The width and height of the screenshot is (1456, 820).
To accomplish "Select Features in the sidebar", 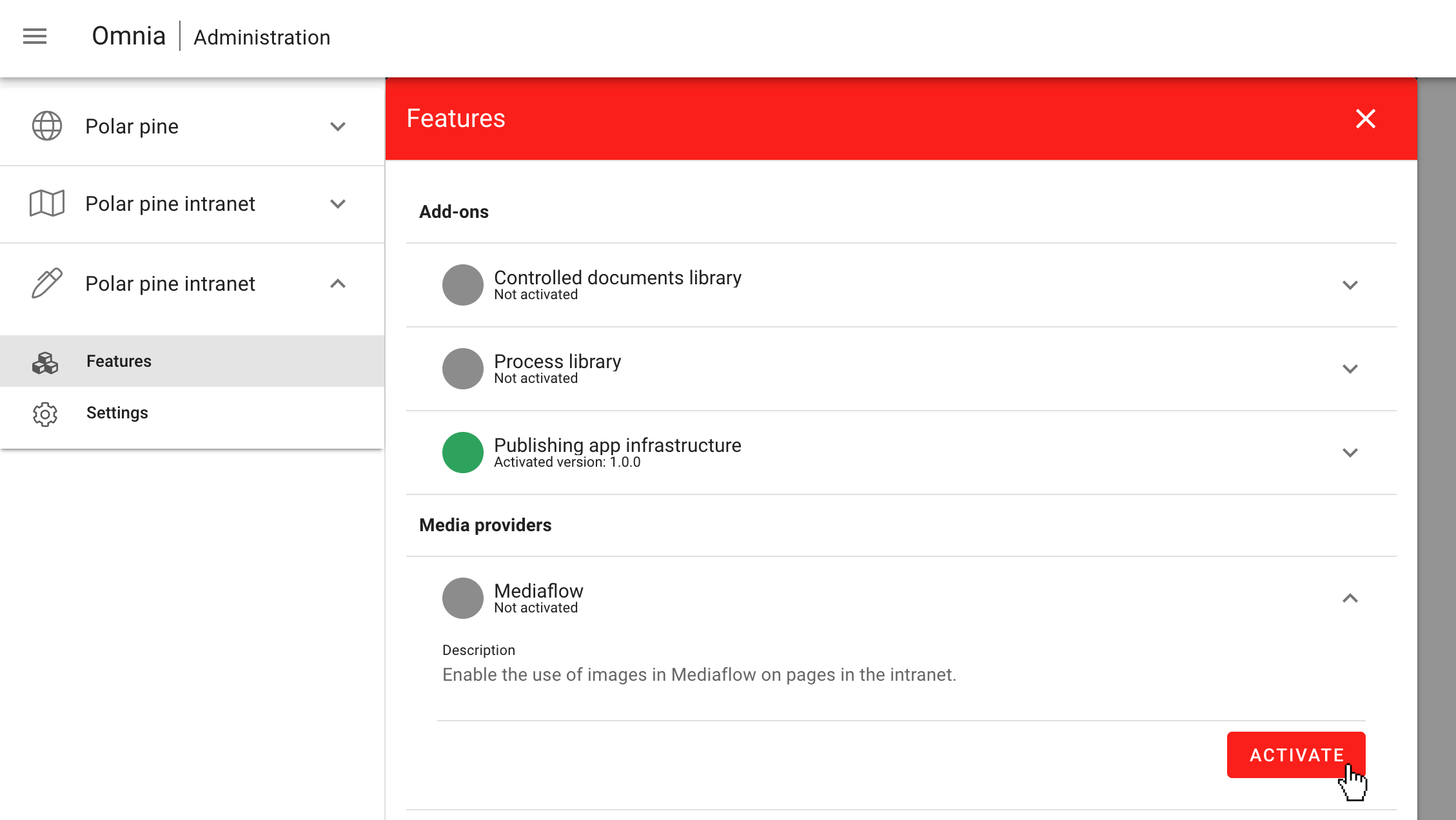I will pyautogui.click(x=192, y=361).
